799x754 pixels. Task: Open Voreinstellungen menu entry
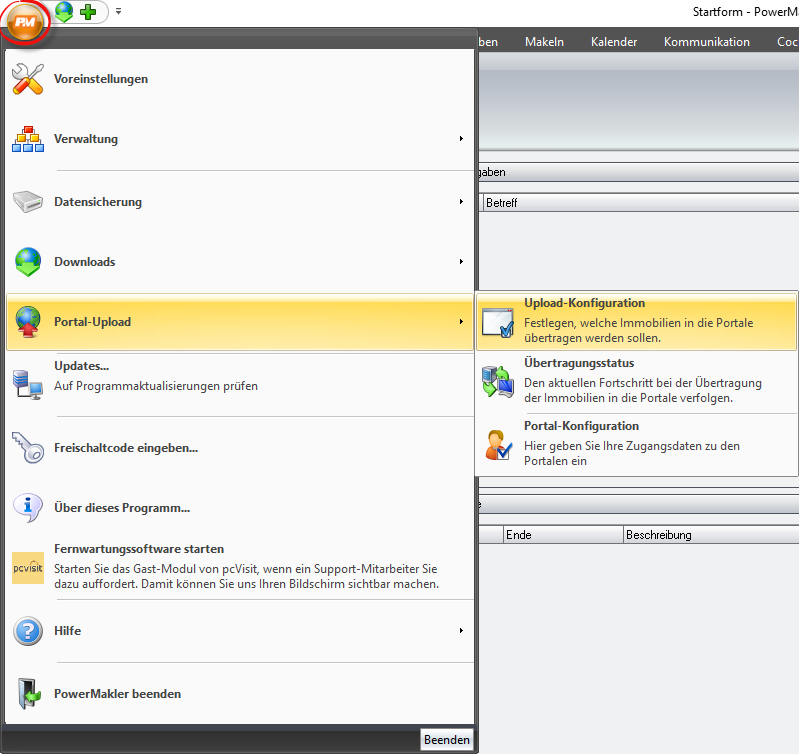tap(239, 79)
